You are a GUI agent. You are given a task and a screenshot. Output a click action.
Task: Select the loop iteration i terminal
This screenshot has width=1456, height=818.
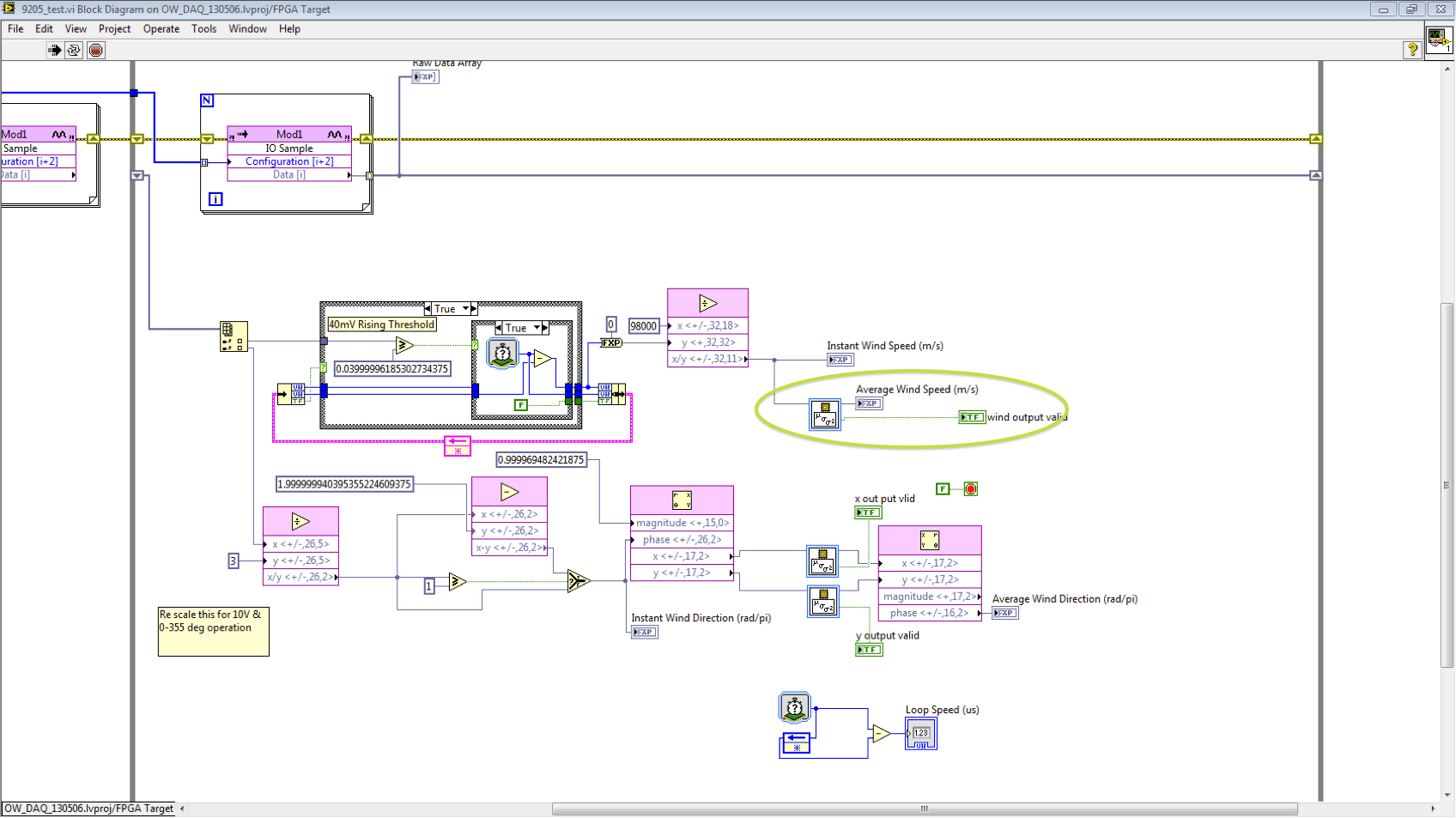(x=215, y=199)
